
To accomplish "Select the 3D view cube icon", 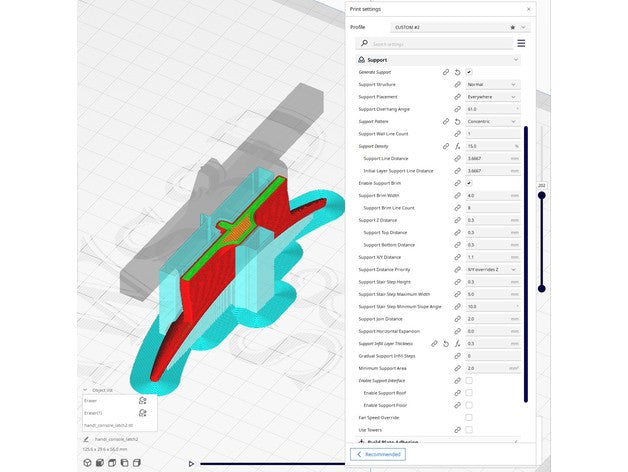I will point(87,463).
